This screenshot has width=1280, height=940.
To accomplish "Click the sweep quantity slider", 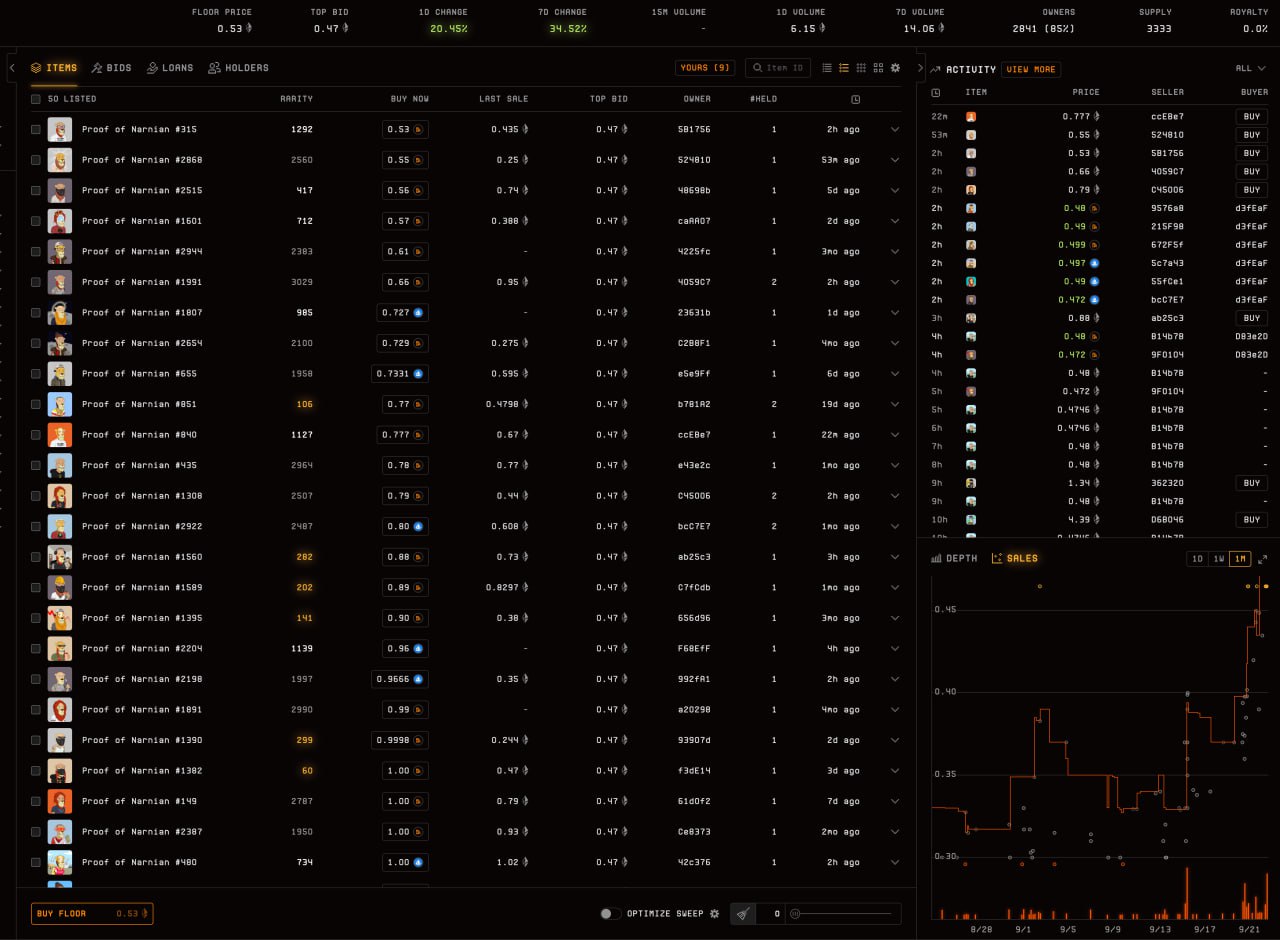I will 842,914.
